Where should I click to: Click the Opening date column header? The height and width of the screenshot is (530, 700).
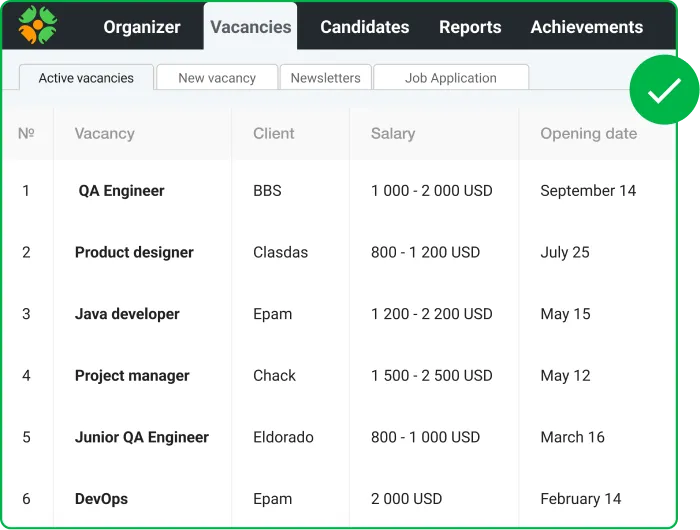click(588, 134)
